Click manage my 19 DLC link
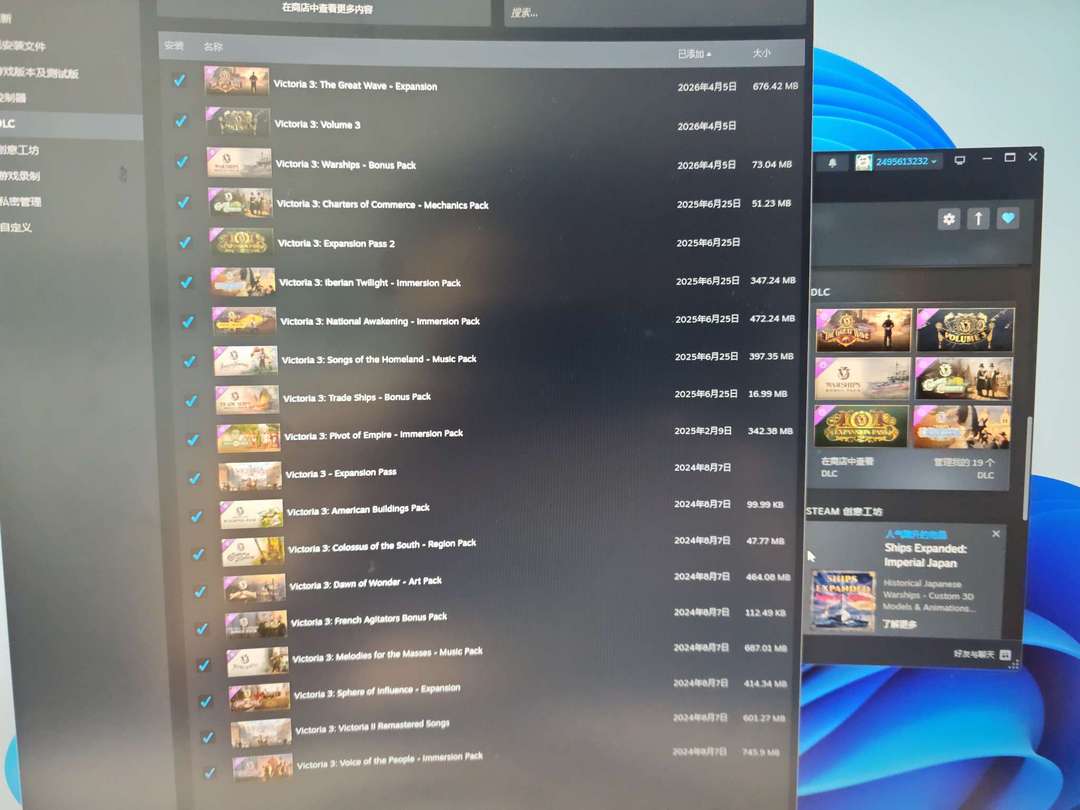 [964, 468]
